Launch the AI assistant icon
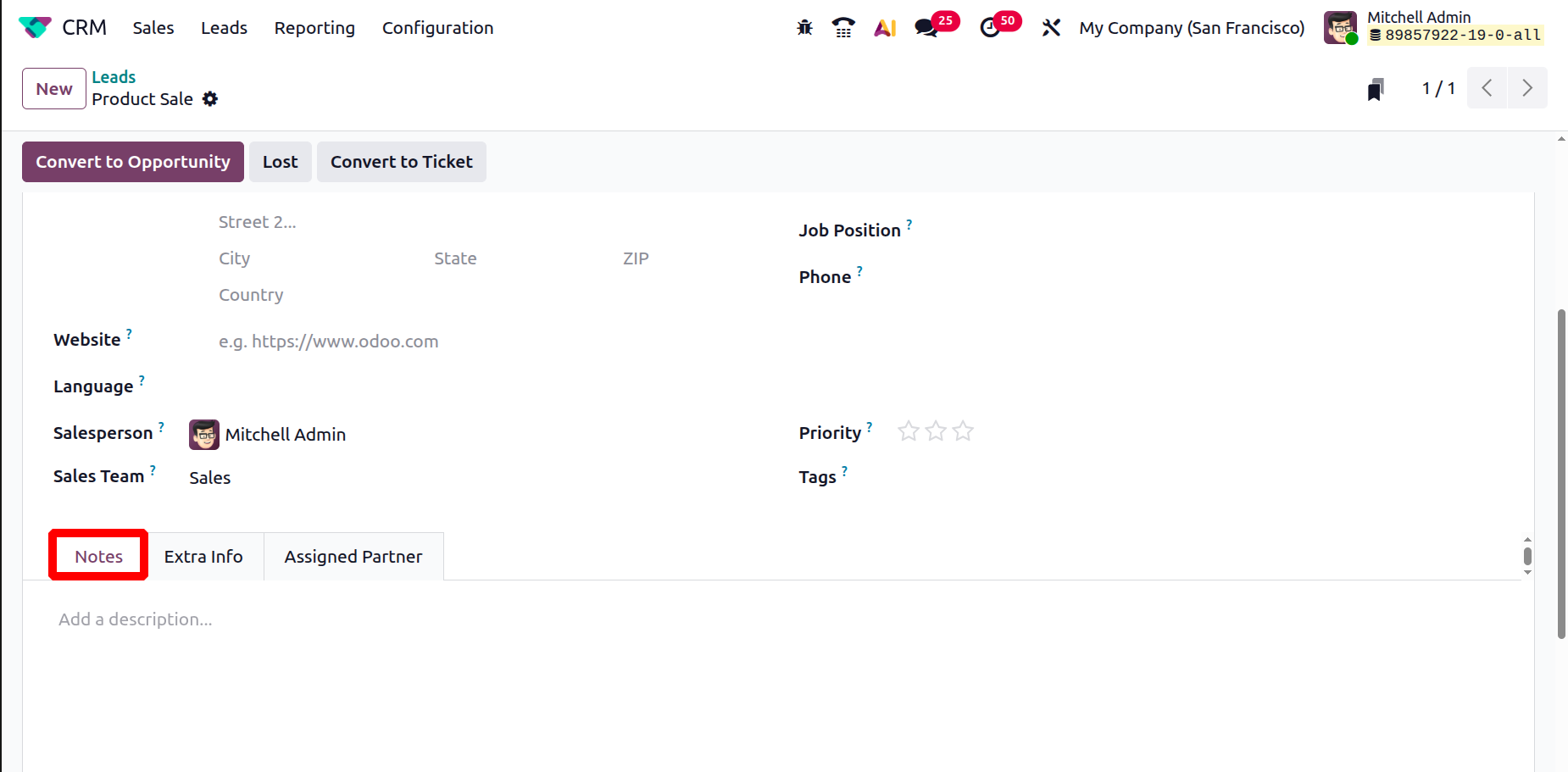The width and height of the screenshot is (1568, 772). coord(885,28)
